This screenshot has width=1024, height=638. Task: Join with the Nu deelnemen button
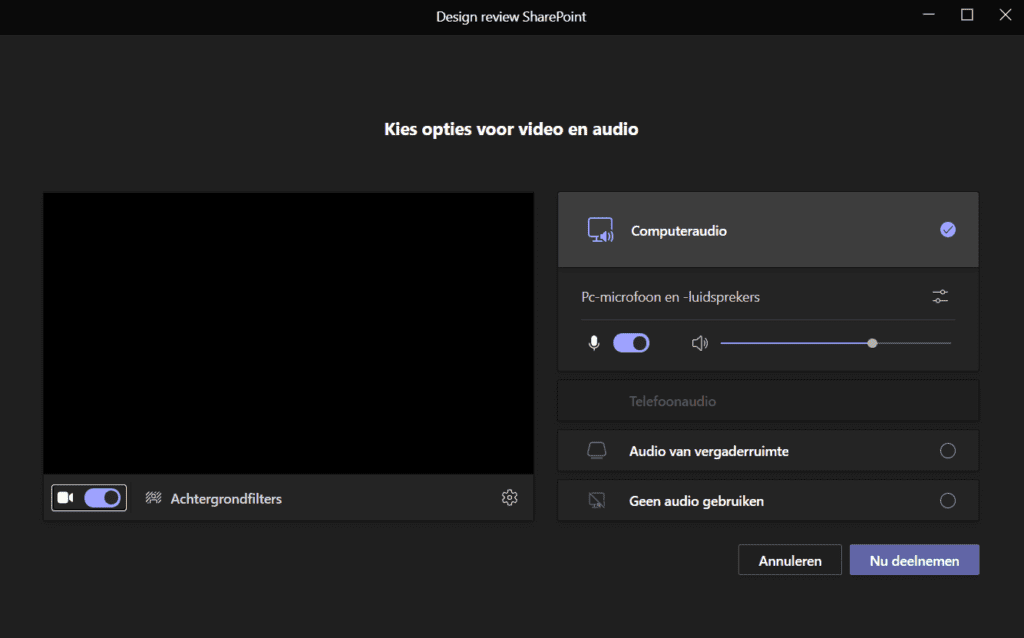coord(914,560)
